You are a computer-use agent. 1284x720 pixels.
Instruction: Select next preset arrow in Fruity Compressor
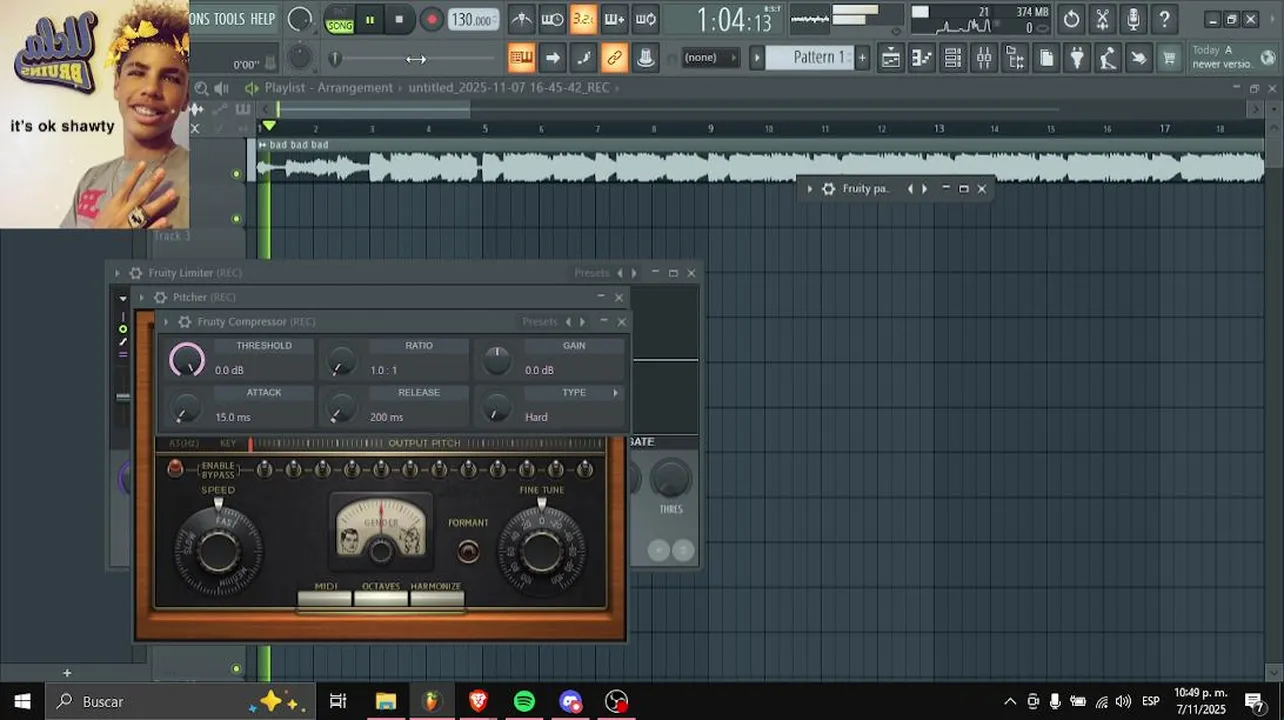[582, 322]
